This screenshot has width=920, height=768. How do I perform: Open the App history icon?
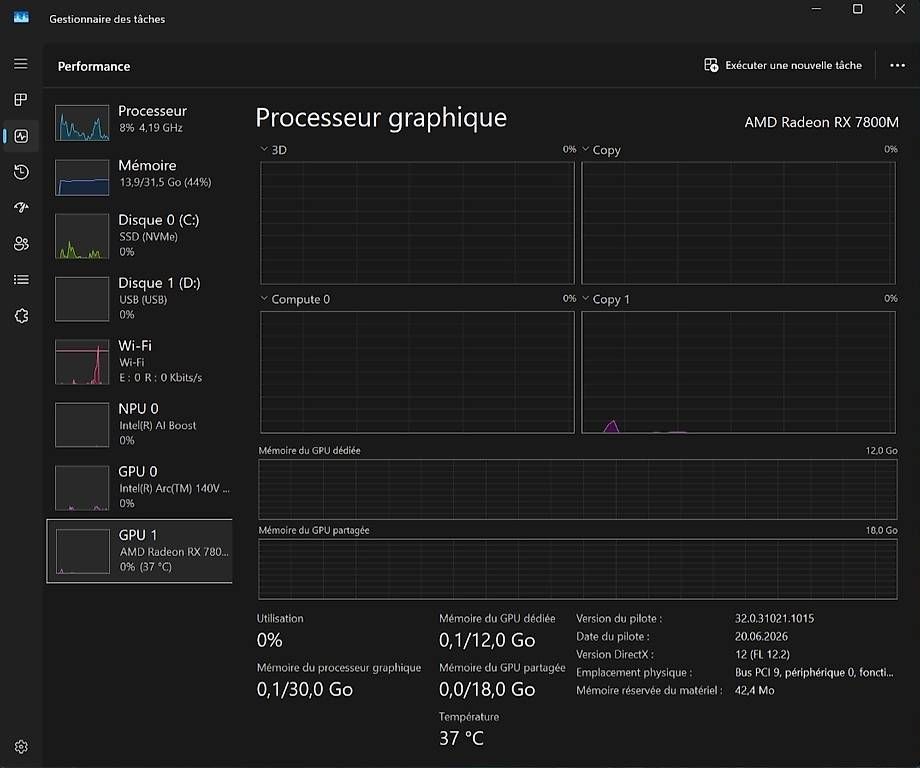pos(21,172)
